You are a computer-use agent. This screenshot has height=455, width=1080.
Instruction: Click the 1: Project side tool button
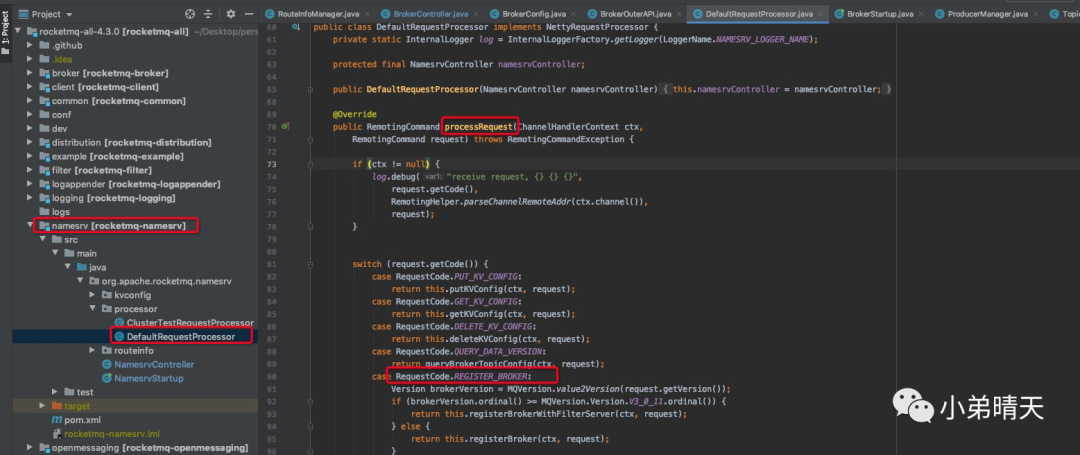pyautogui.click(x=6, y=31)
